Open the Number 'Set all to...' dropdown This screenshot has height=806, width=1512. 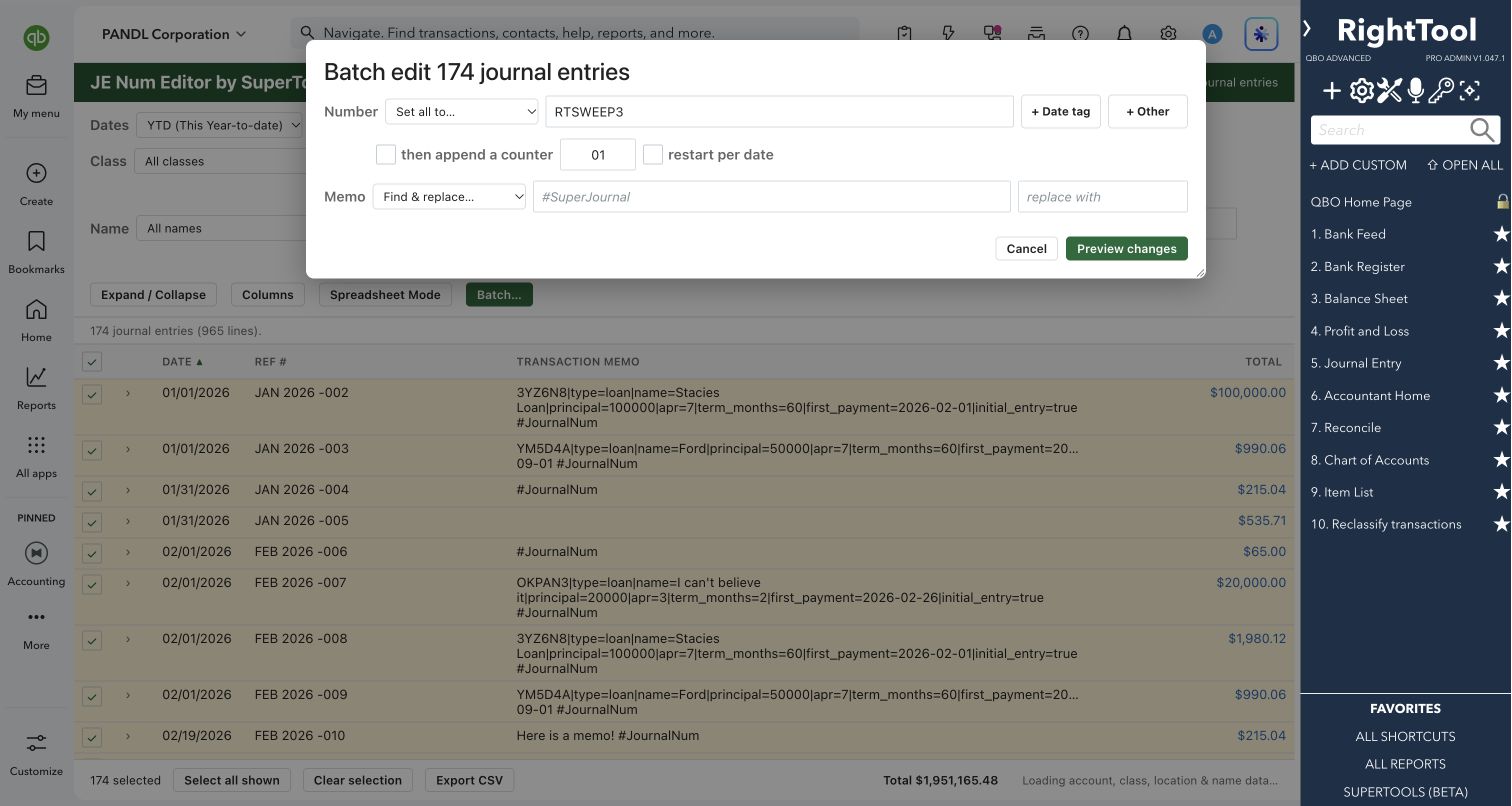[x=462, y=112]
